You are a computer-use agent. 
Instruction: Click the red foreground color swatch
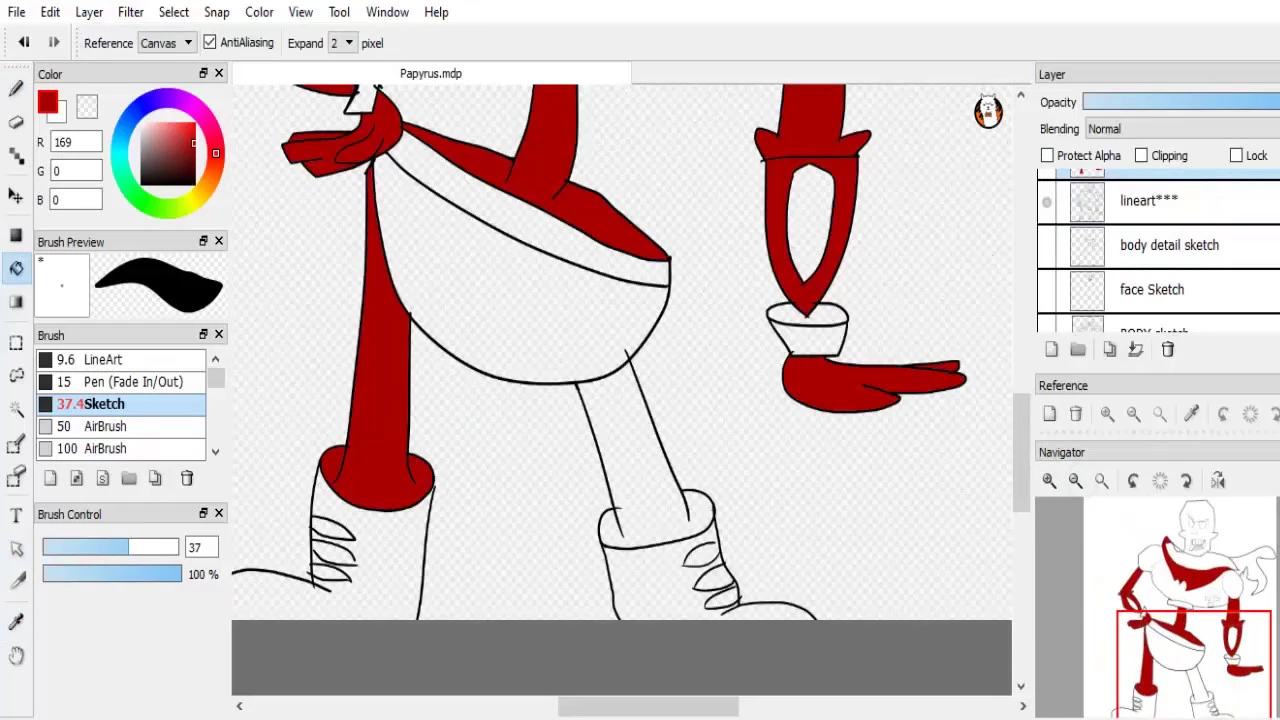[47, 102]
